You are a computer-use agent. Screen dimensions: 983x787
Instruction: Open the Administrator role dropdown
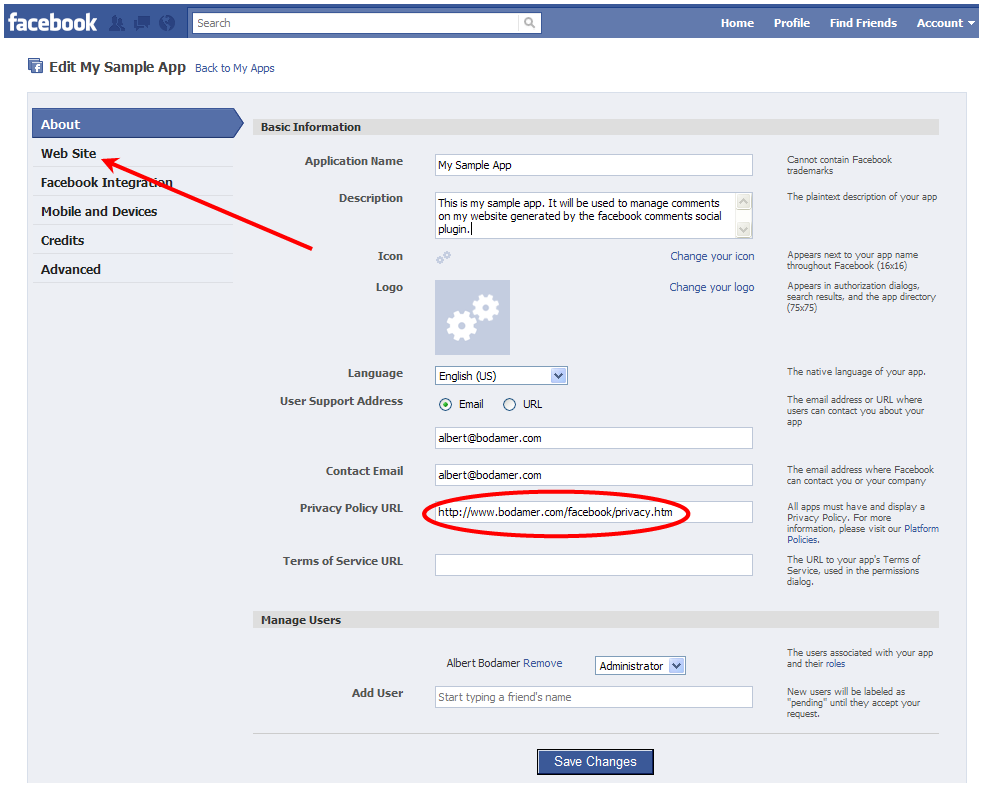(640, 665)
